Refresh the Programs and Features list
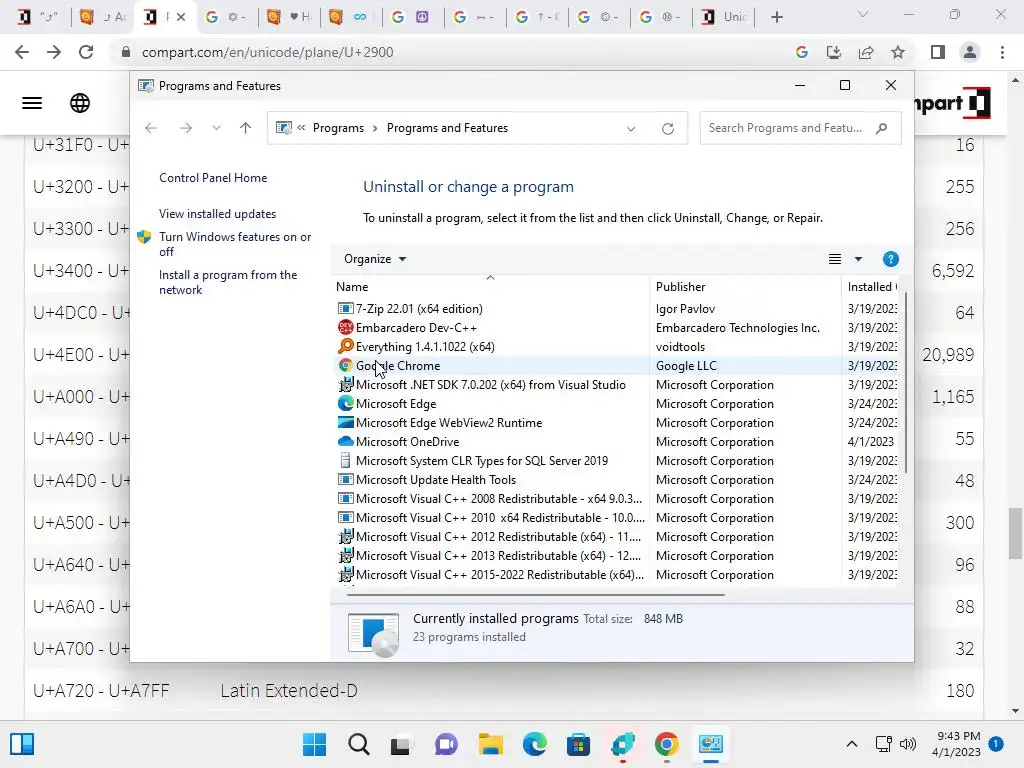 coord(667,129)
